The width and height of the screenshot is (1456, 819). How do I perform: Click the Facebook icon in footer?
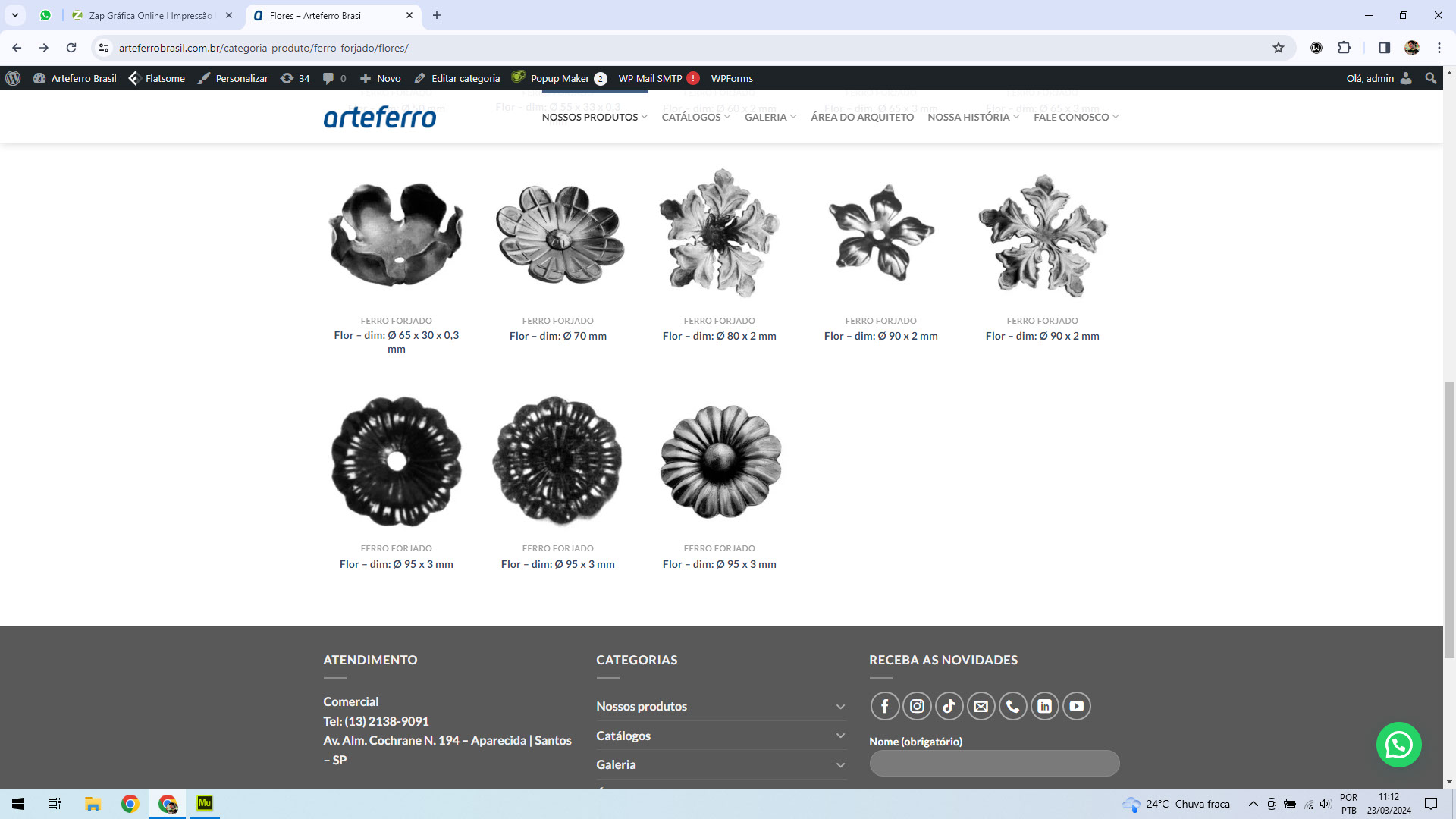click(884, 706)
